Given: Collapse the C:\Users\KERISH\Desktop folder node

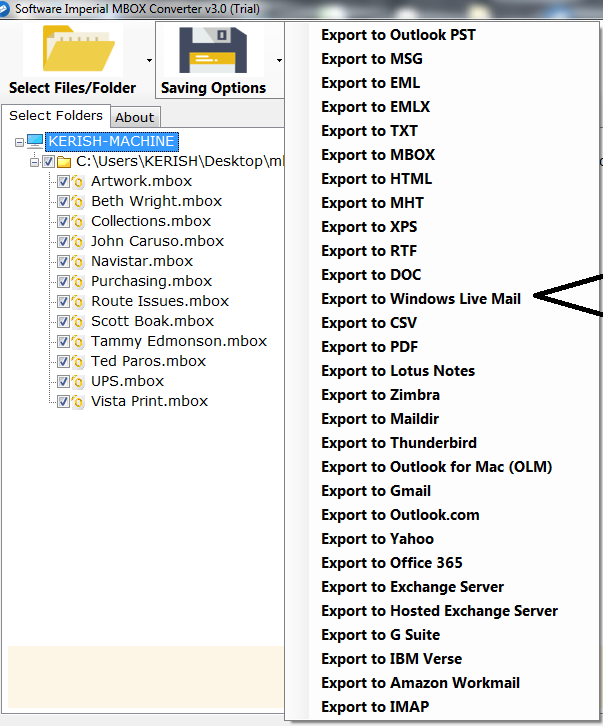Looking at the screenshot, I should pos(34,162).
